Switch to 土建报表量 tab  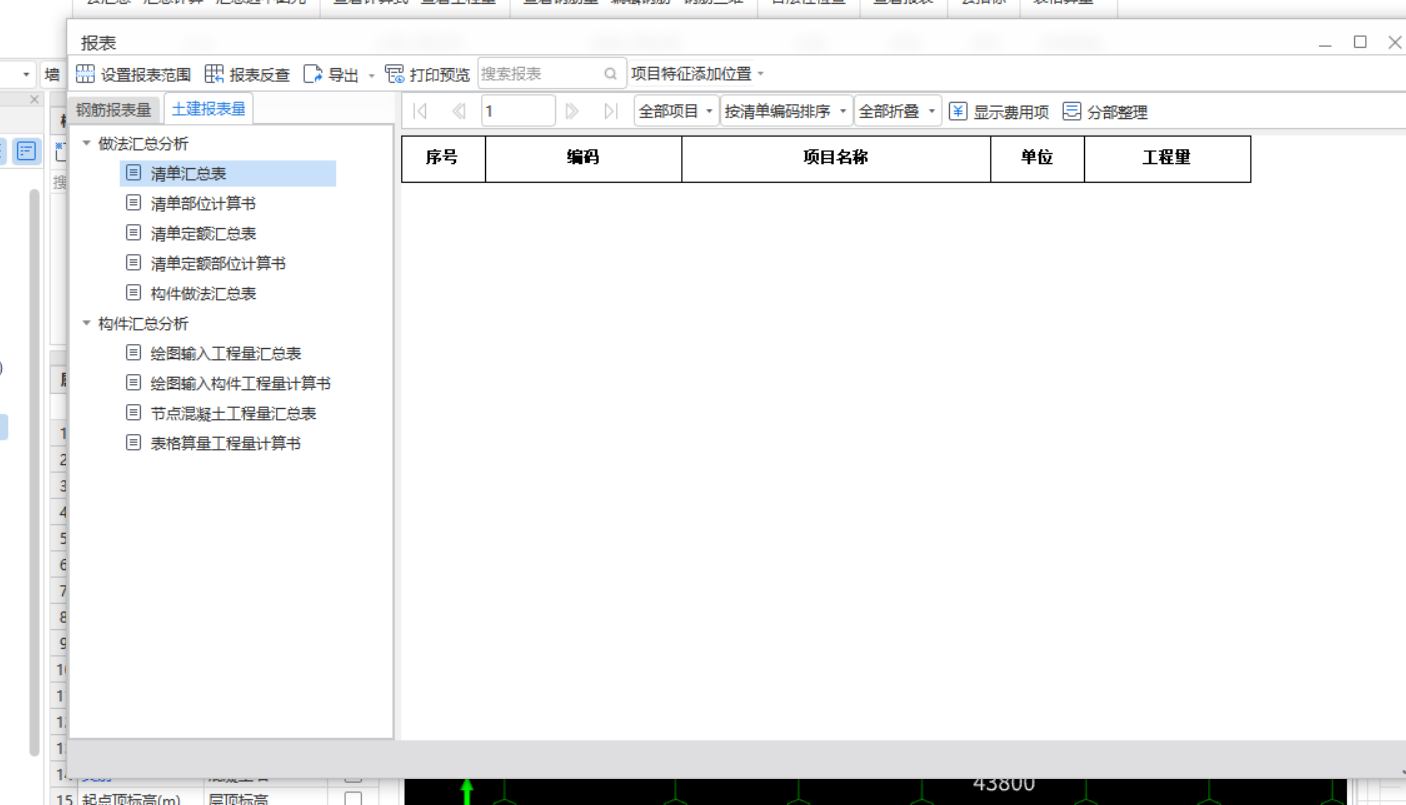point(208,109)
